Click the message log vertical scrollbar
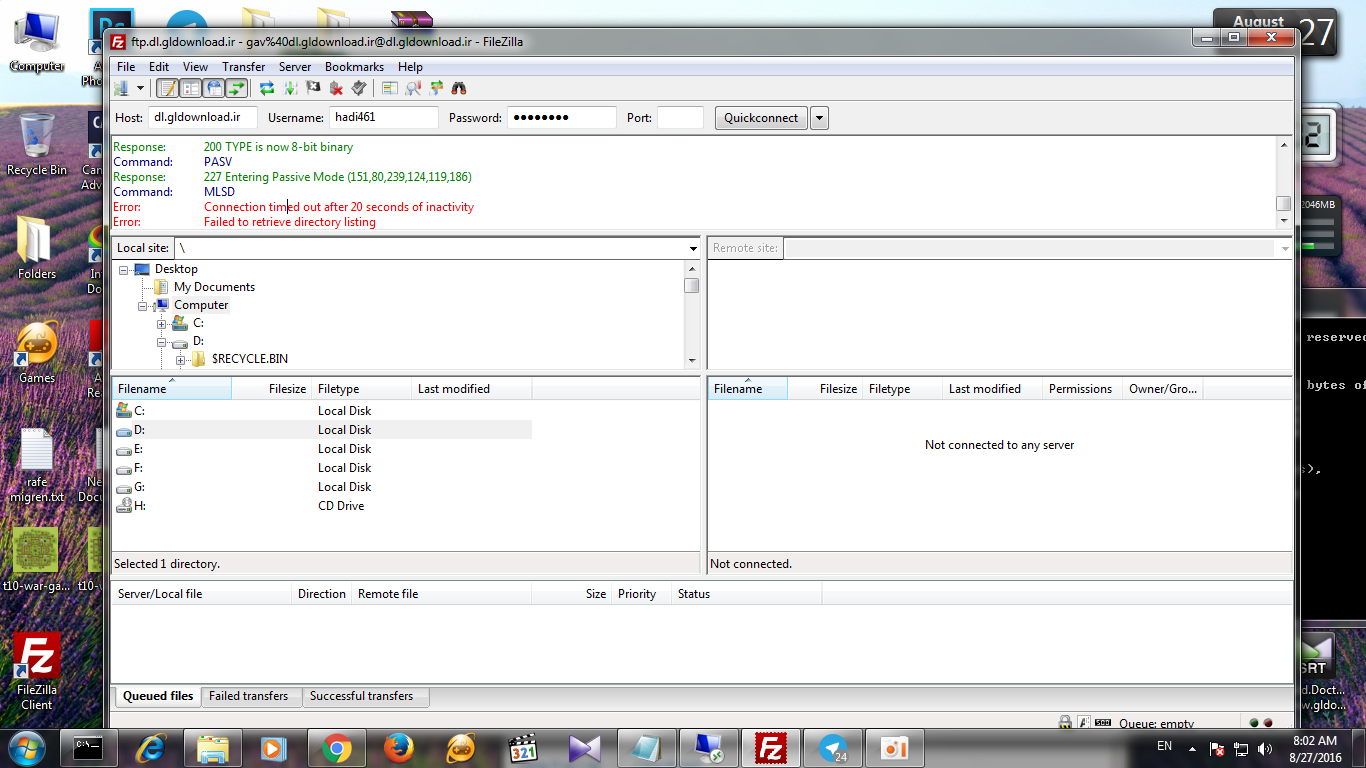The width and height of the screenshot is (1366, 768). pyautogui.click(x=1284, y=184)
